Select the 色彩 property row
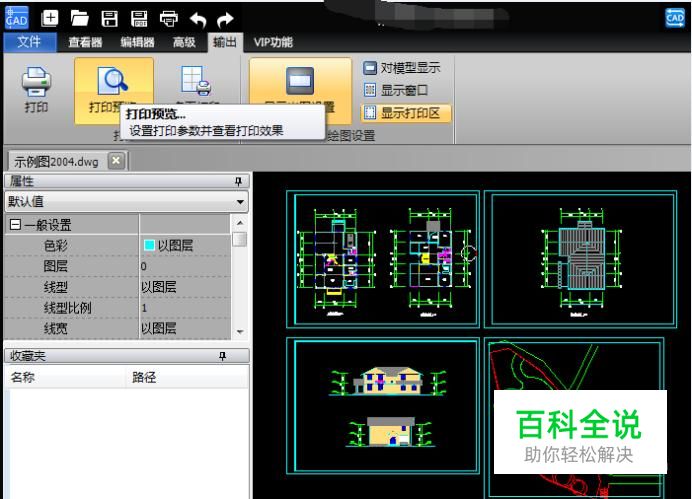The width and height of the screenshot is (692, 499). pos(117,245)
